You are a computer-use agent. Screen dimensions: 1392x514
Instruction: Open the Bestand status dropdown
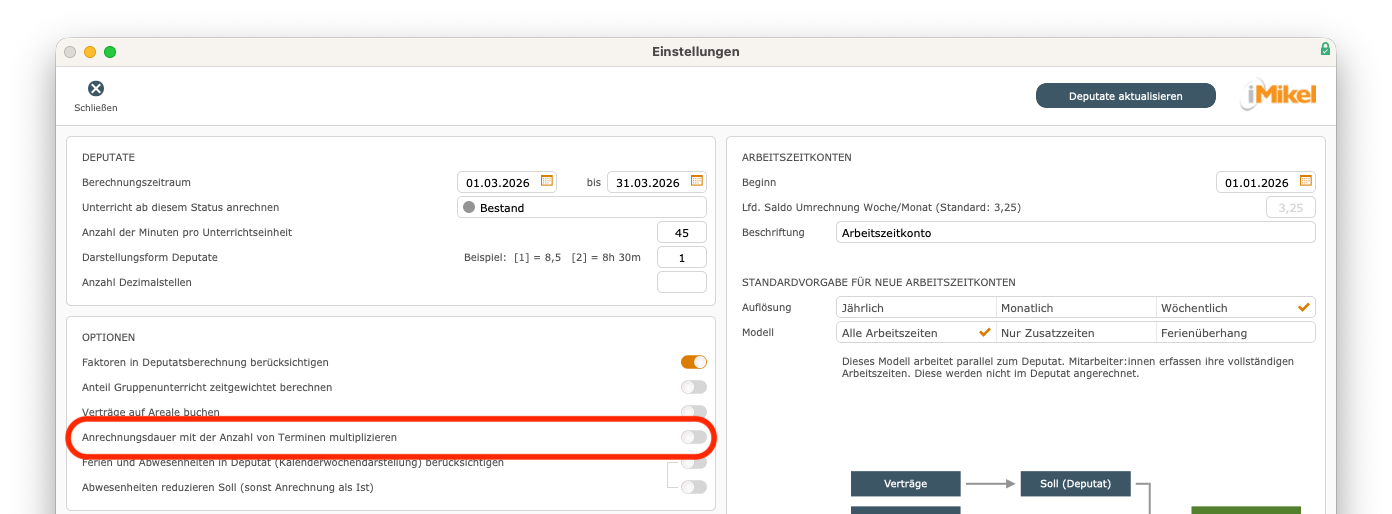(x=582, y=207)
